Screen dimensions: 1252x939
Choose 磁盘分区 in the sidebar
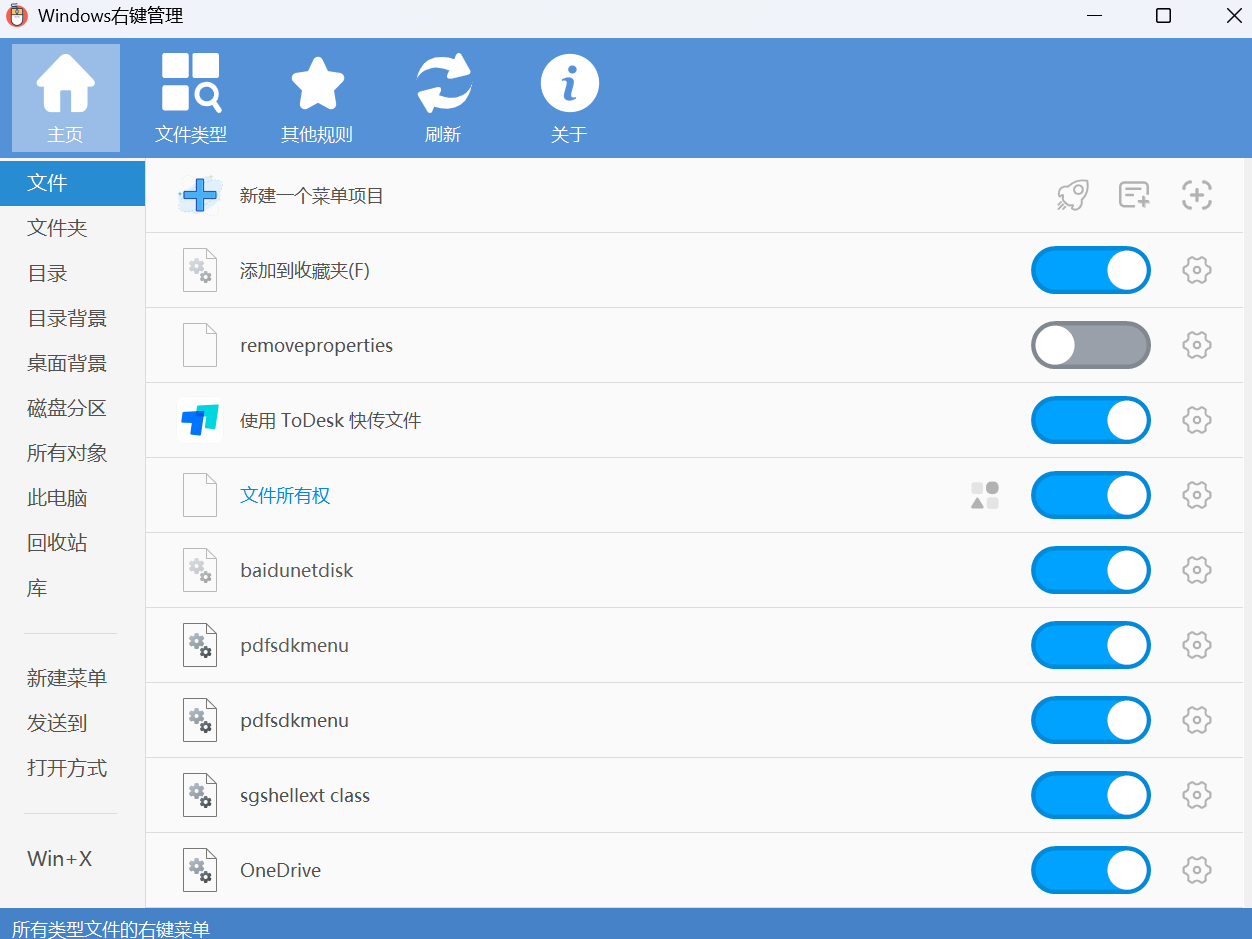(x=72, y=408)
